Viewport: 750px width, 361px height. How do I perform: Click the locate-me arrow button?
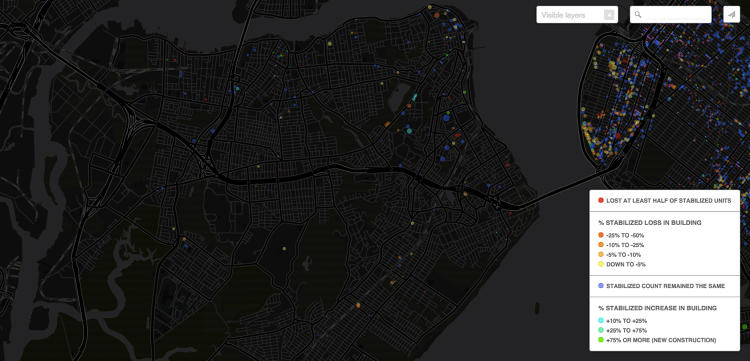(731, 15)
